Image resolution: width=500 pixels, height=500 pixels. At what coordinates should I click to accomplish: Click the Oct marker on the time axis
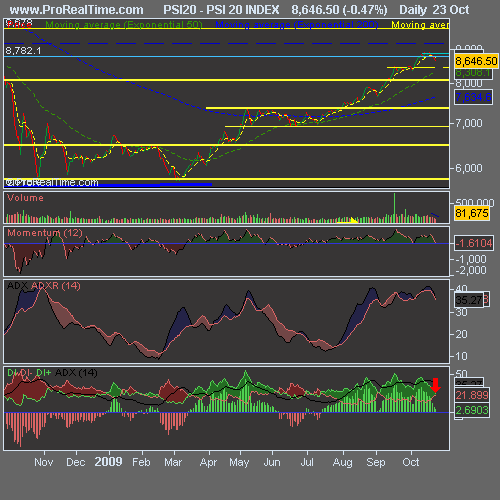[411, 462]
